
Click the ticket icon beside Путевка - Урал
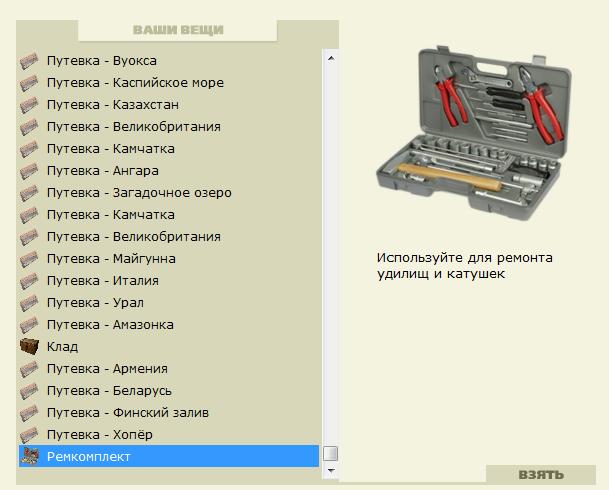click(x=29, y=303)
